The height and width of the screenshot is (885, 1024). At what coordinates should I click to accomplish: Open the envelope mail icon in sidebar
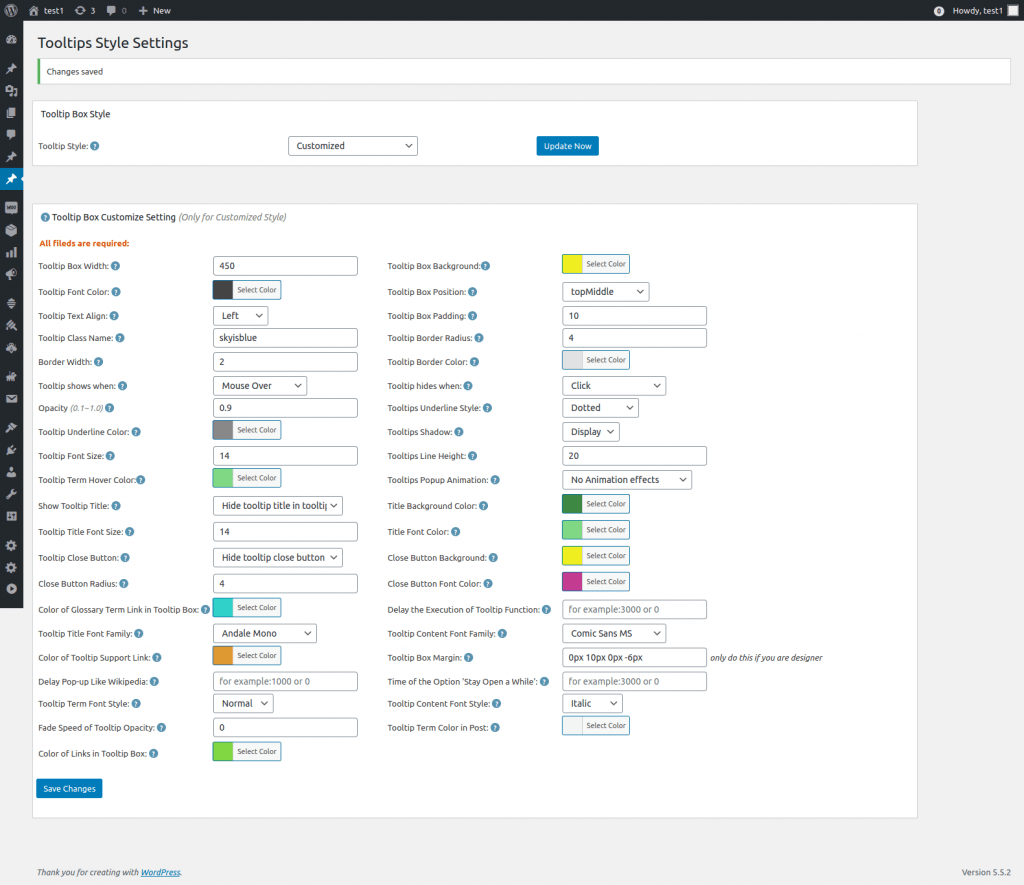[11, 398]
